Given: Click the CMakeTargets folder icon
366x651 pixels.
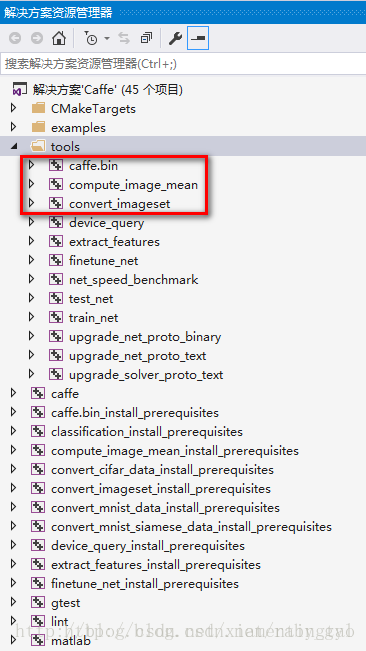Looking at the screenshot, I should tap(38, 109).
